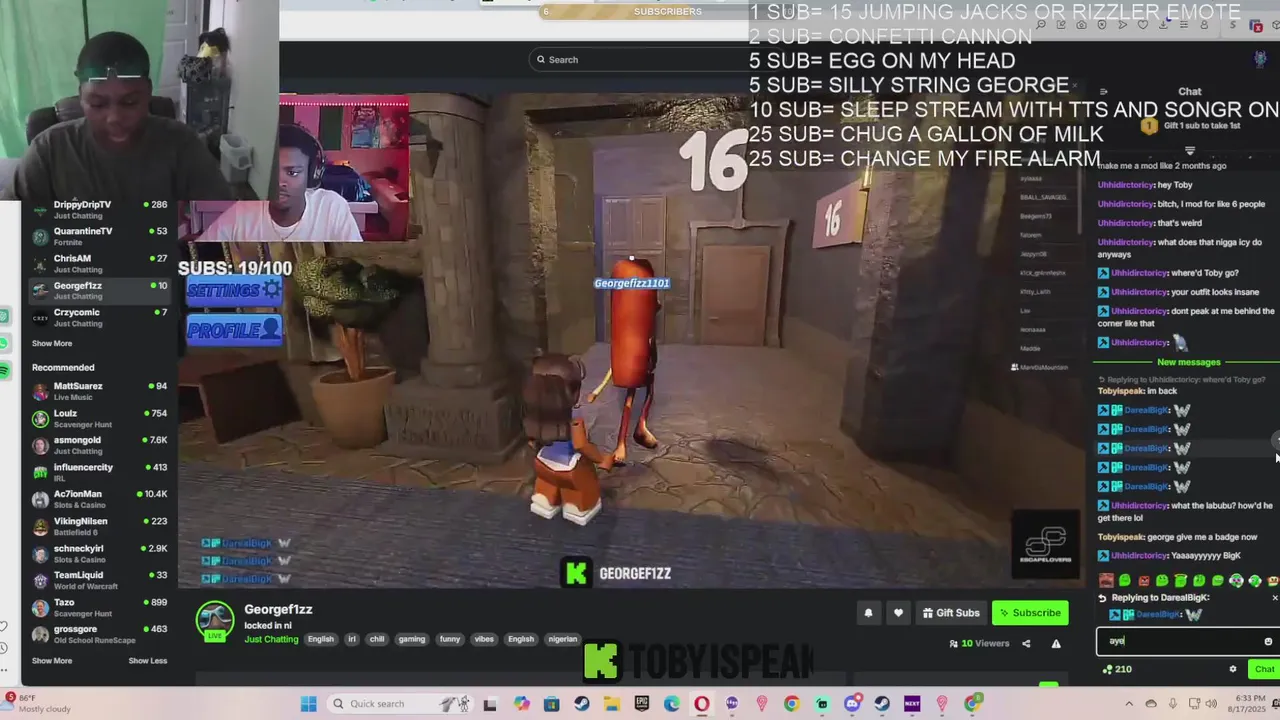Open Windows Start menu
The image size is (1280, 720).
coord(309,704)
